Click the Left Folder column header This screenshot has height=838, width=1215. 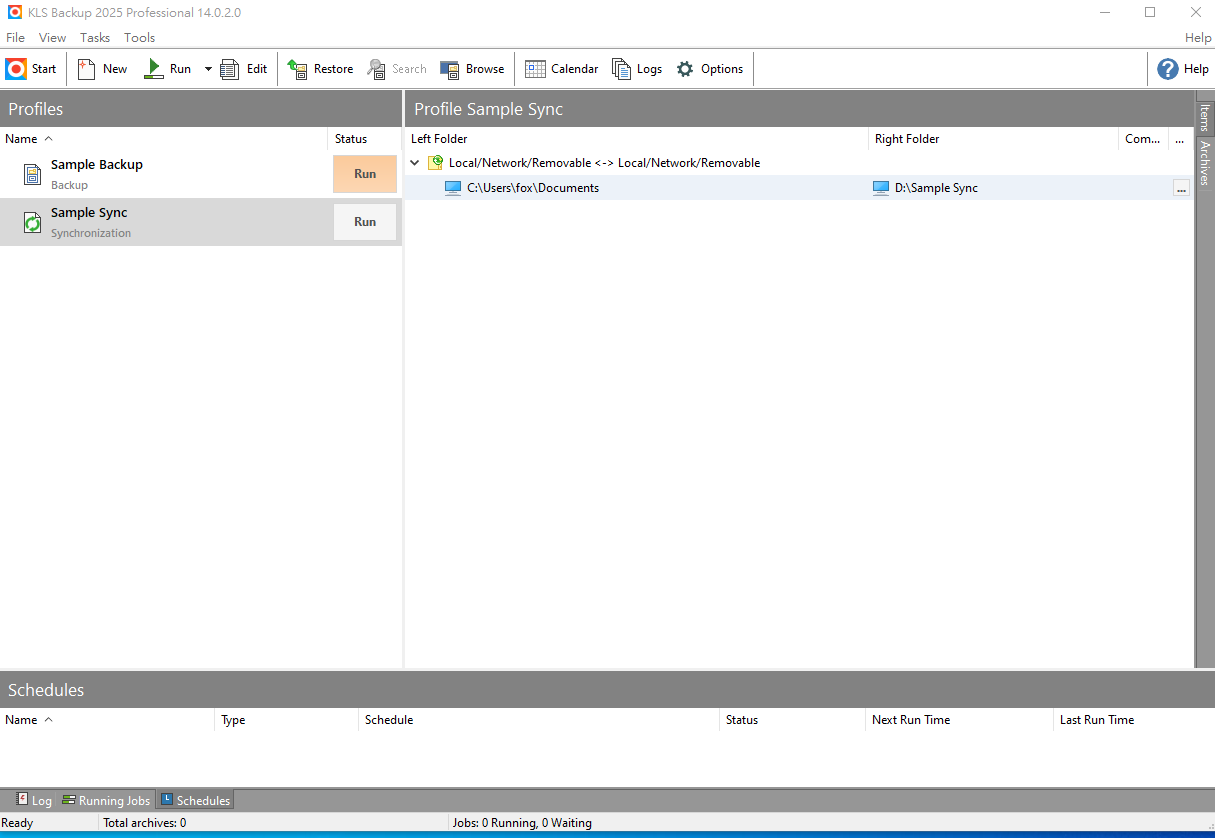[x=637, y=139]
